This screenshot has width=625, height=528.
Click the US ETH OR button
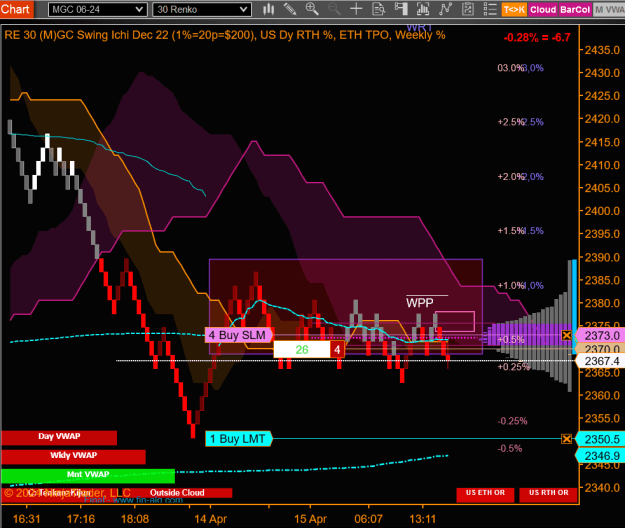click(485, 493)
